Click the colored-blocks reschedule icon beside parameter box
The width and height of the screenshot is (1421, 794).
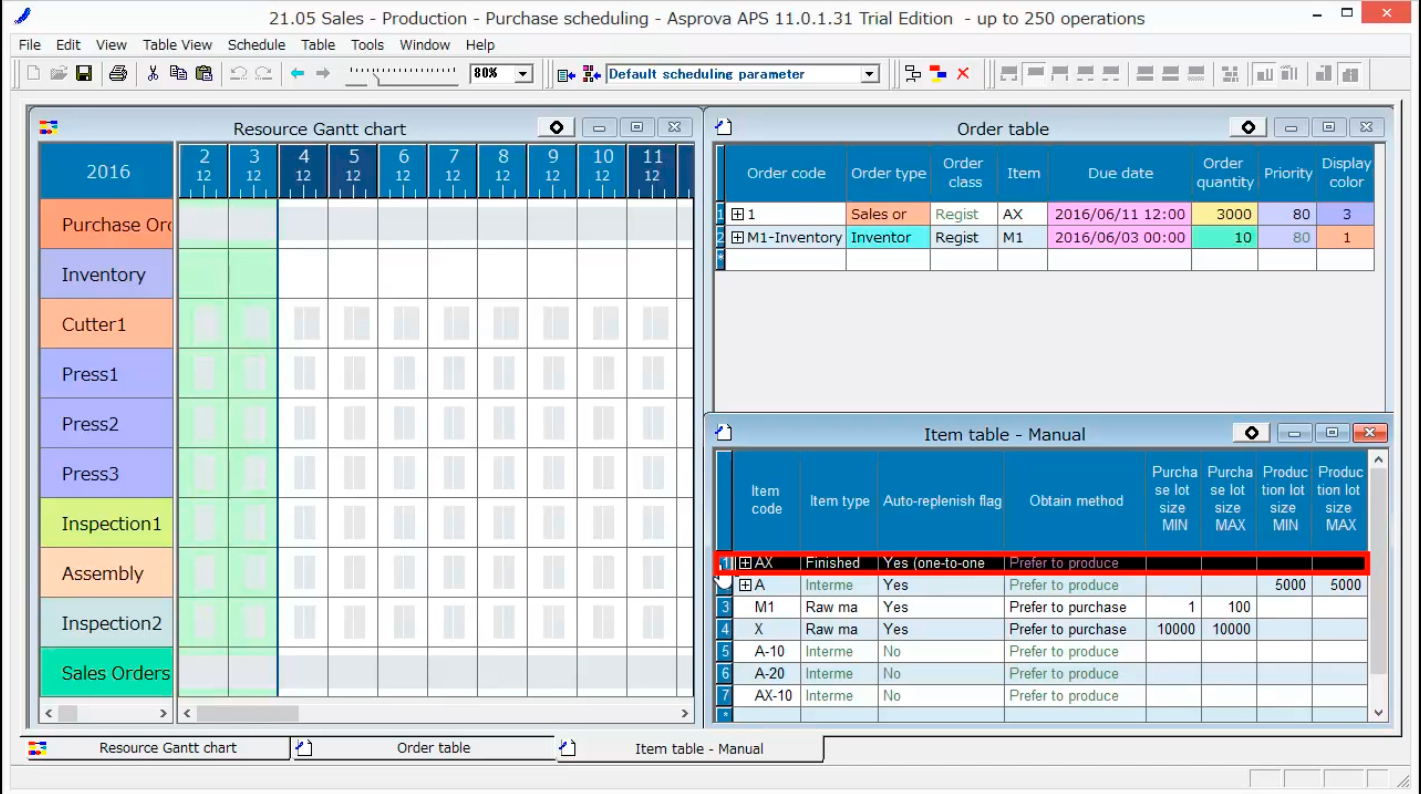pyautogui.click(x=591, y=74)
